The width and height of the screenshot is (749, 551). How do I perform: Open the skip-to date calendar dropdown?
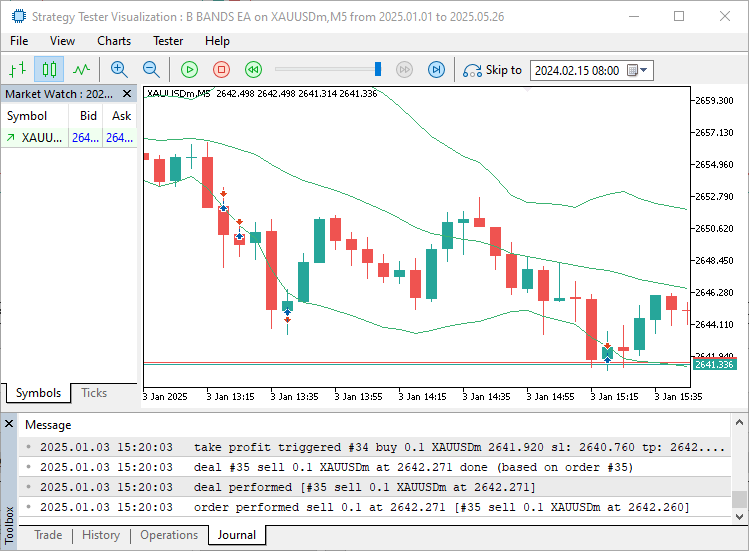(x=643, y=70)
